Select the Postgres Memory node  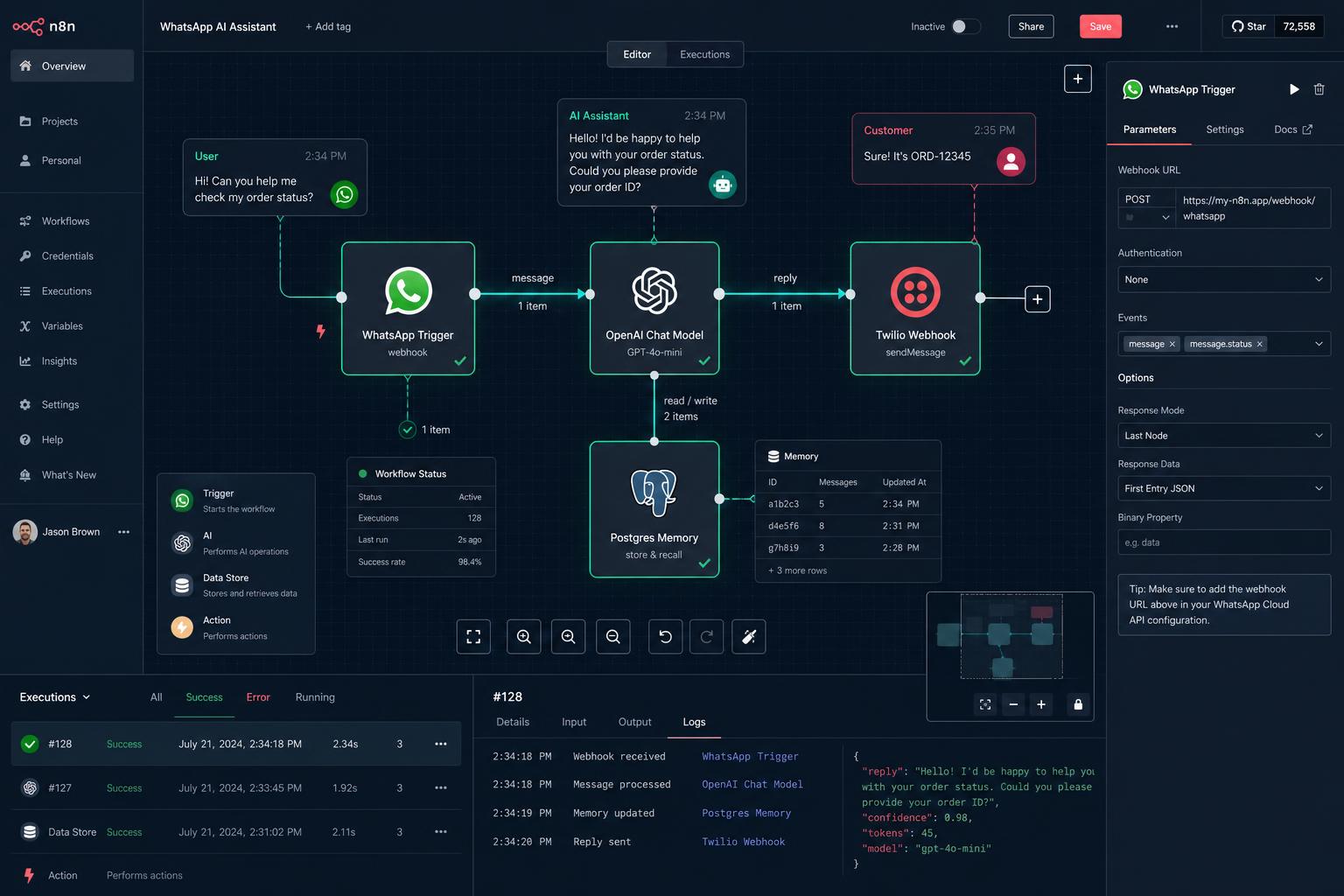[654, 509]
